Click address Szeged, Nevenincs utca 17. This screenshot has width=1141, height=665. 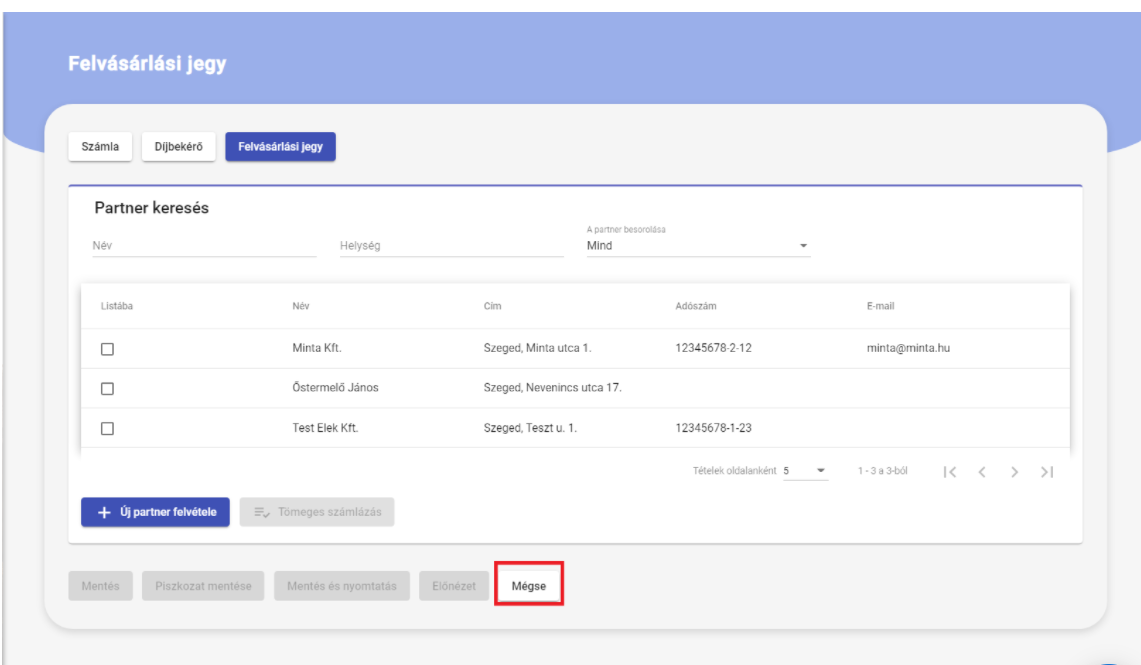pos(552,388)
